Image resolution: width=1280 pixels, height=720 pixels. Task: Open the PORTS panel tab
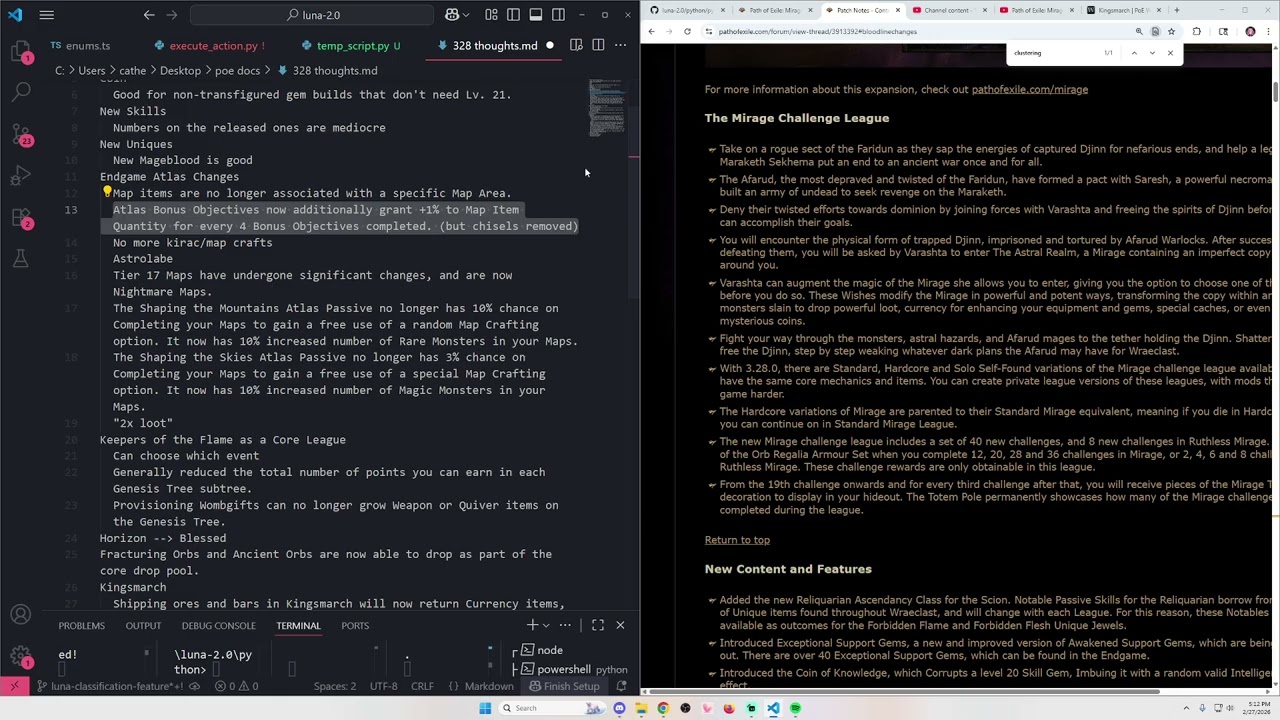[355, 626]
